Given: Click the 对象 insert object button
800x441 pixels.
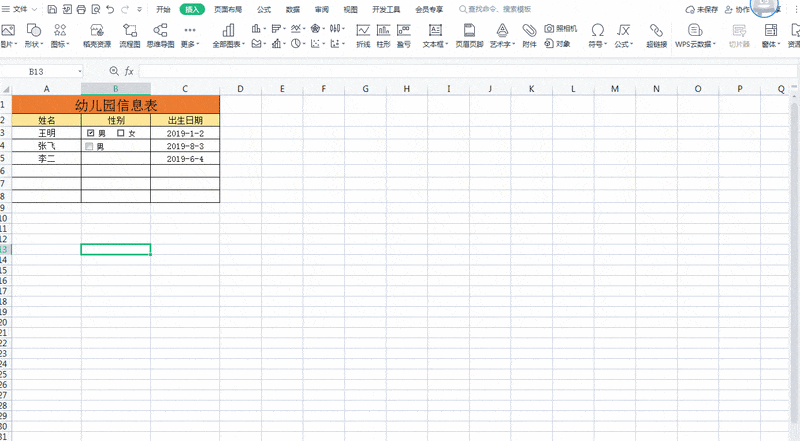Looking at the screenshot, I should click(x=557, y=44).
